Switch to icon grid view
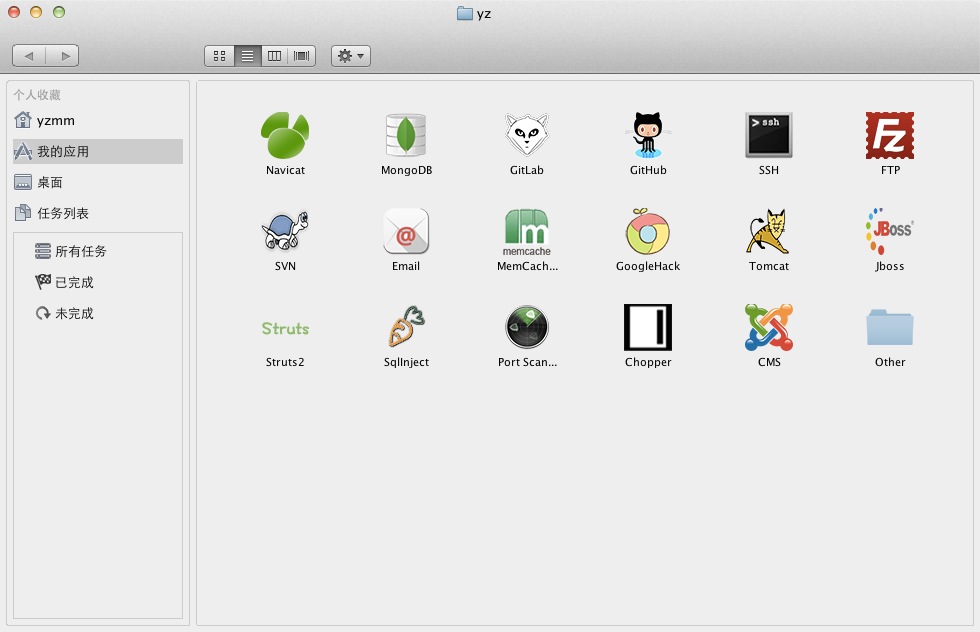980x632 pixels. pos(219,56)
